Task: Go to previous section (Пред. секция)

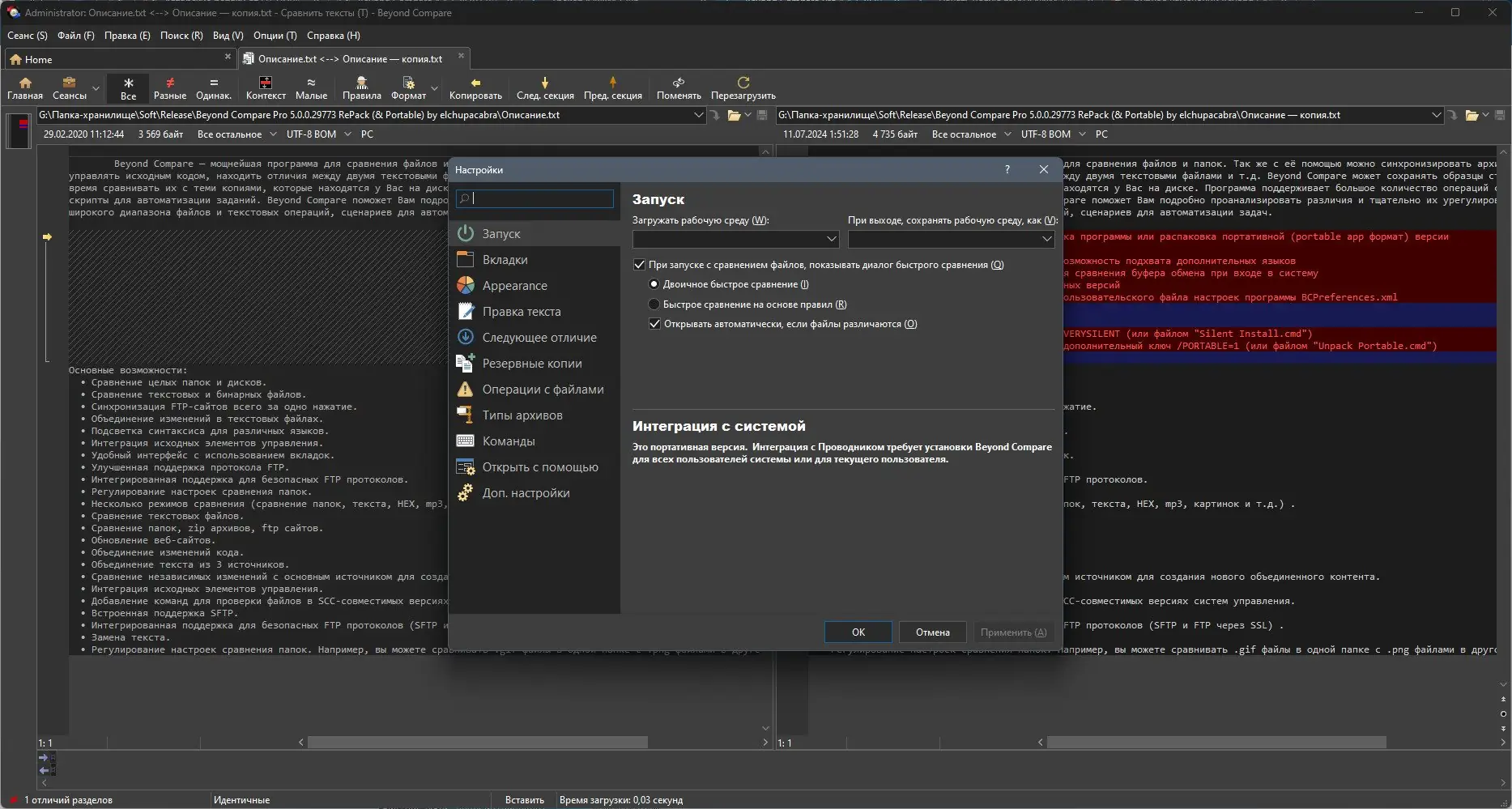Action: click(612, 83)
